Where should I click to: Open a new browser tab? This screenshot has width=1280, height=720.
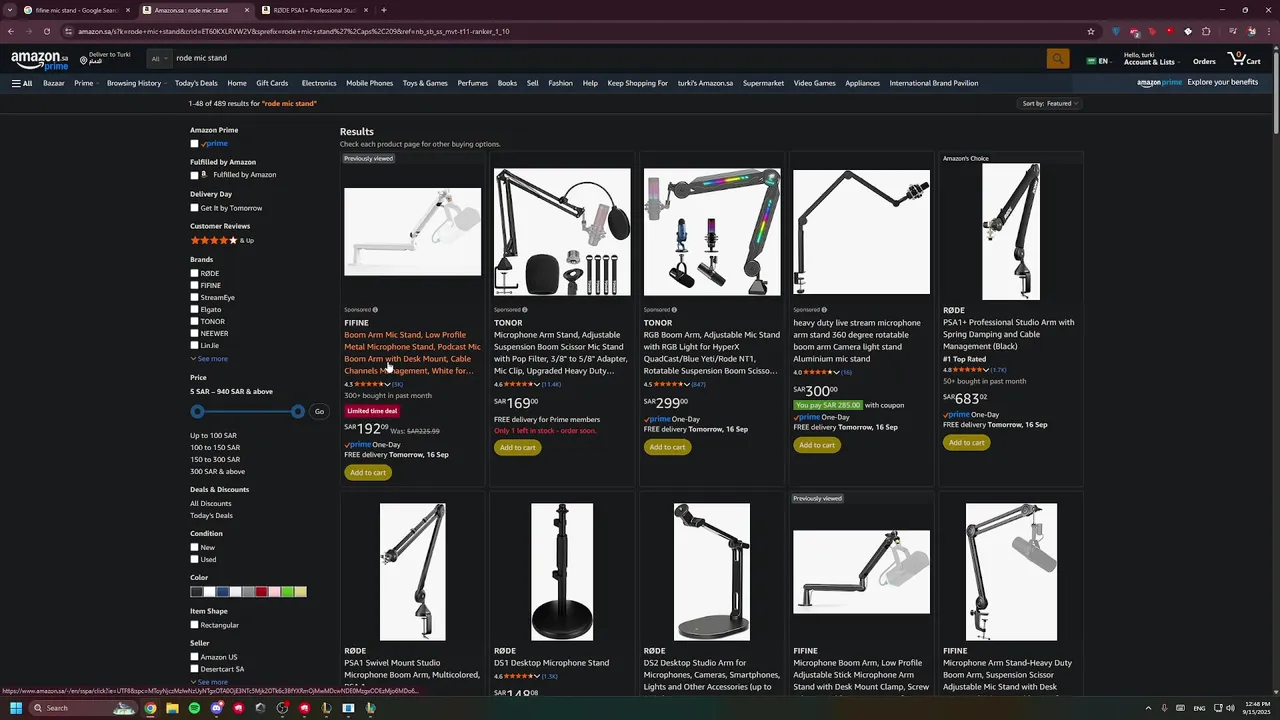(x=384, y=10)
